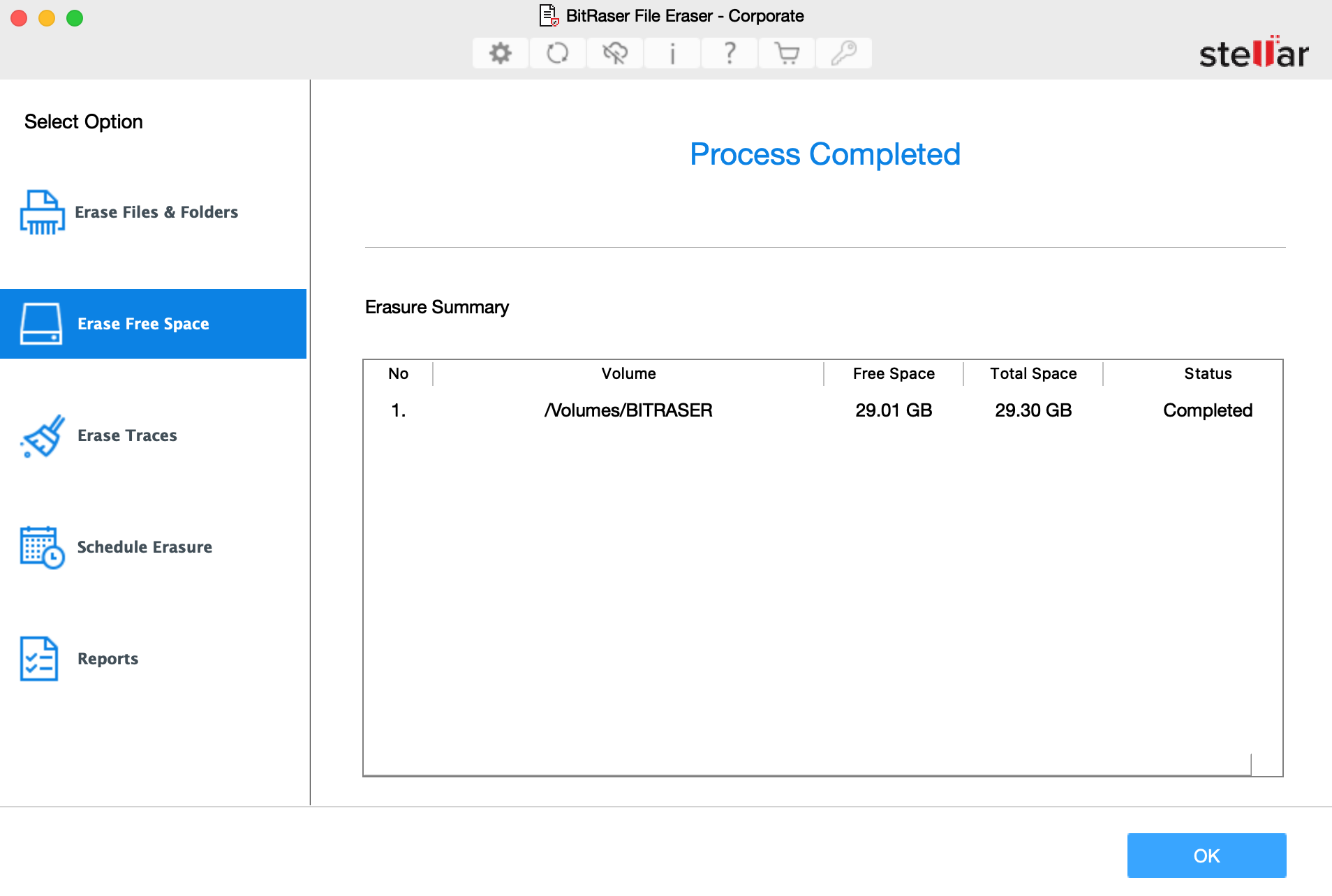Viewport: 1332px width, 896px height.
Task: Click the Schedule Erasure calendar icon
Action: coord(42,547)
